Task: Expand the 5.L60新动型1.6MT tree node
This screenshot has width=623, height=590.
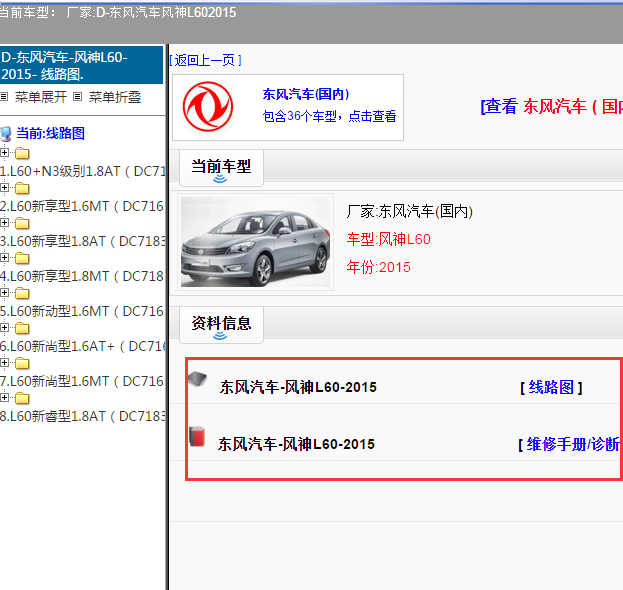Action: 4,292
